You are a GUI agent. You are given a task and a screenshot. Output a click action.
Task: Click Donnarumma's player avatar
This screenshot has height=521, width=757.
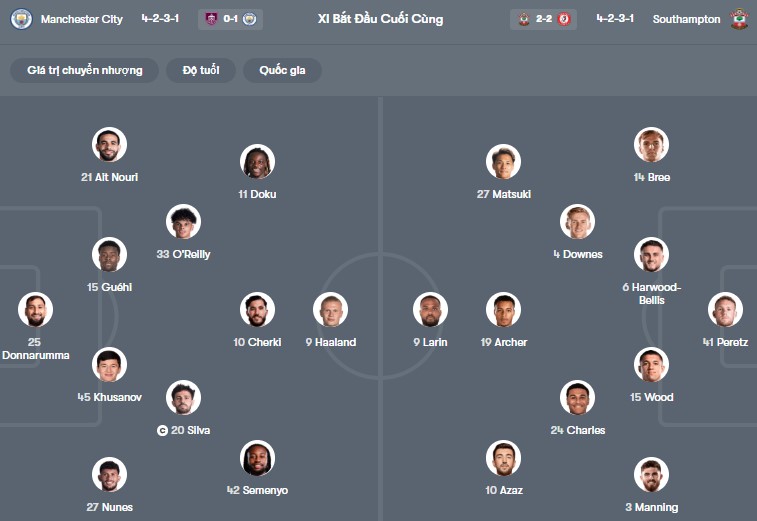click(35, 310)
